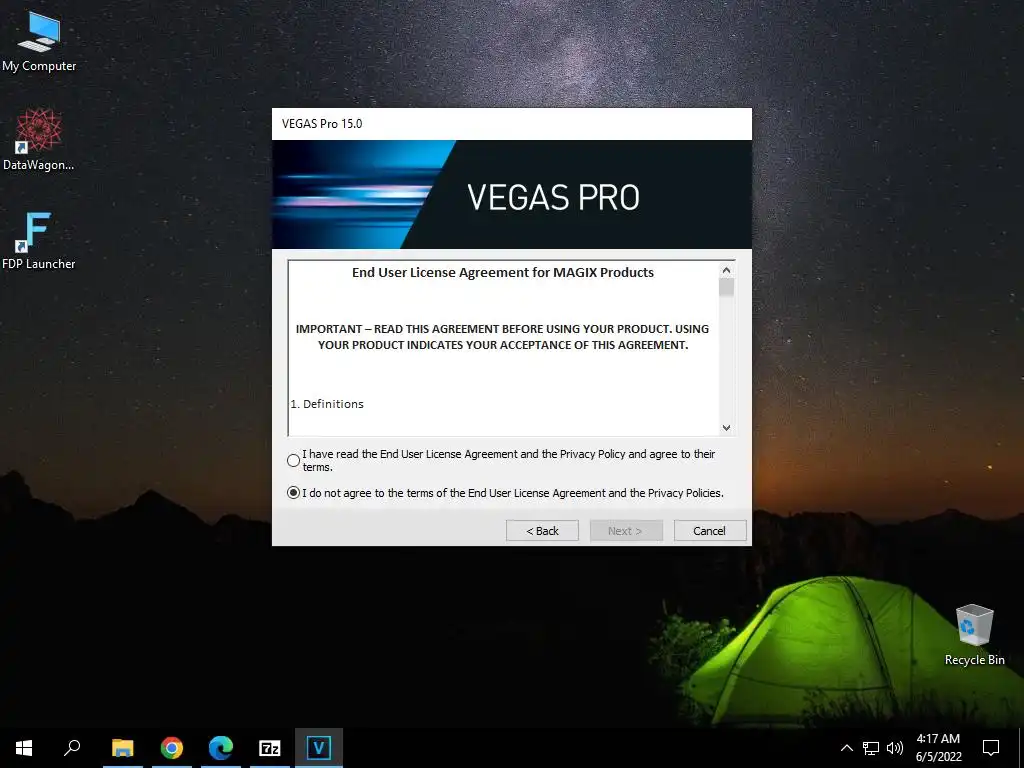Click the '1. Definitions' heading
This screenshot has height=768, width=1024.
(x=327, y=404)
